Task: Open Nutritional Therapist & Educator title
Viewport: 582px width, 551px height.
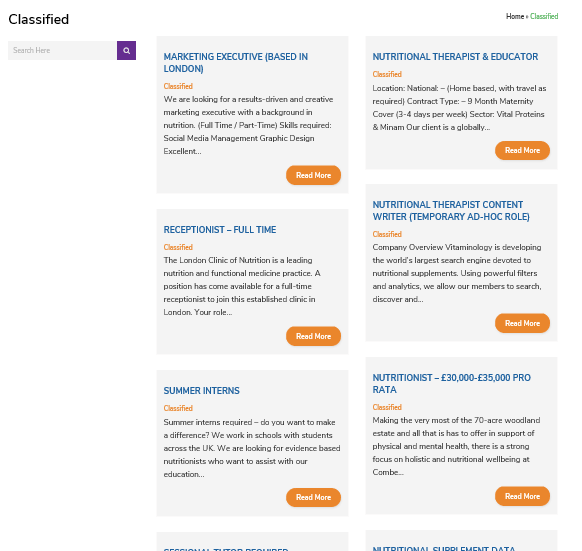Action: [455, 57]
